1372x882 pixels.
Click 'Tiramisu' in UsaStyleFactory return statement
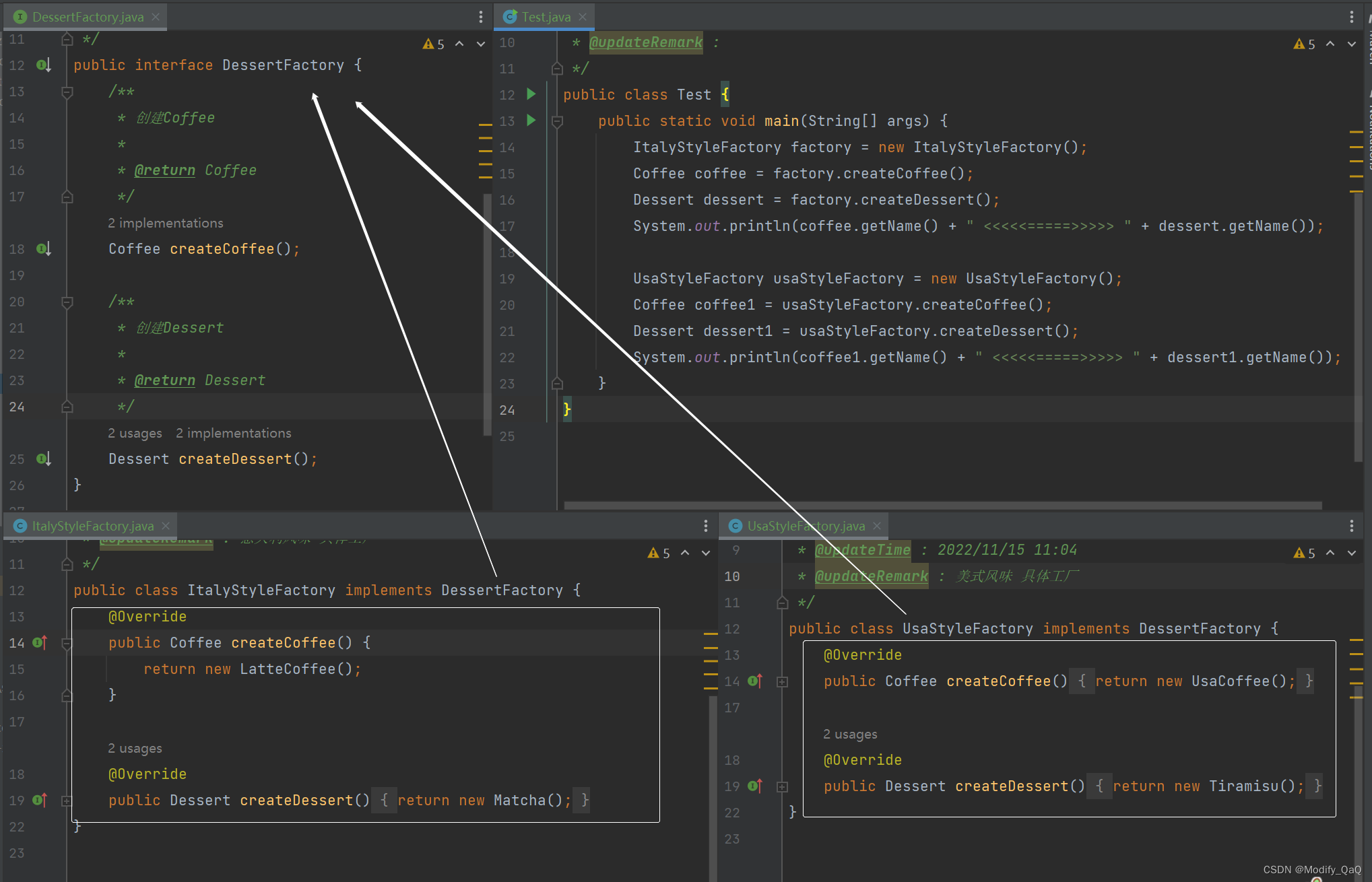click(x=1243, y=786)
